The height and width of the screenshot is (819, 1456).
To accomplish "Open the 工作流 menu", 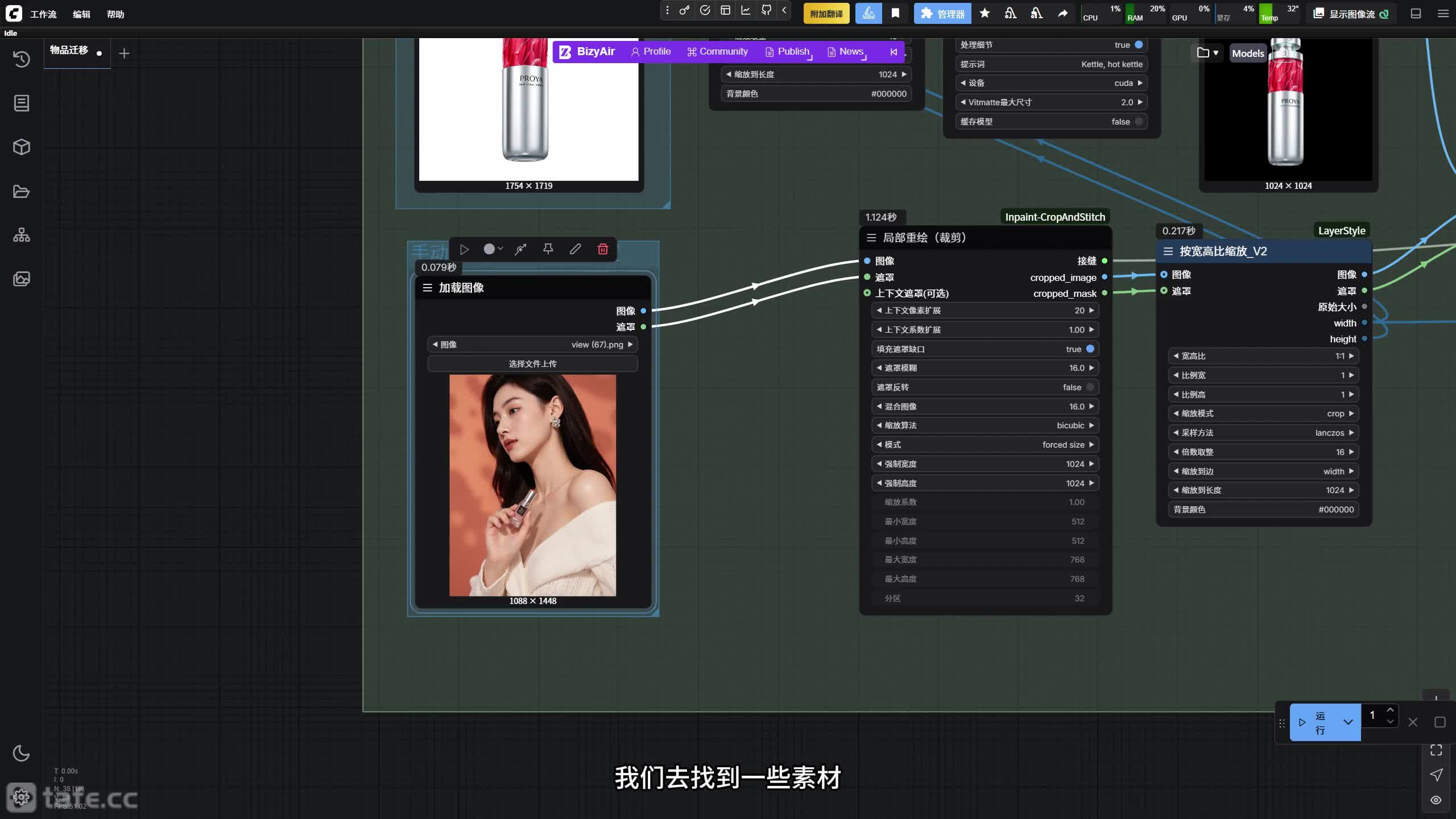I will click(43, 14).
